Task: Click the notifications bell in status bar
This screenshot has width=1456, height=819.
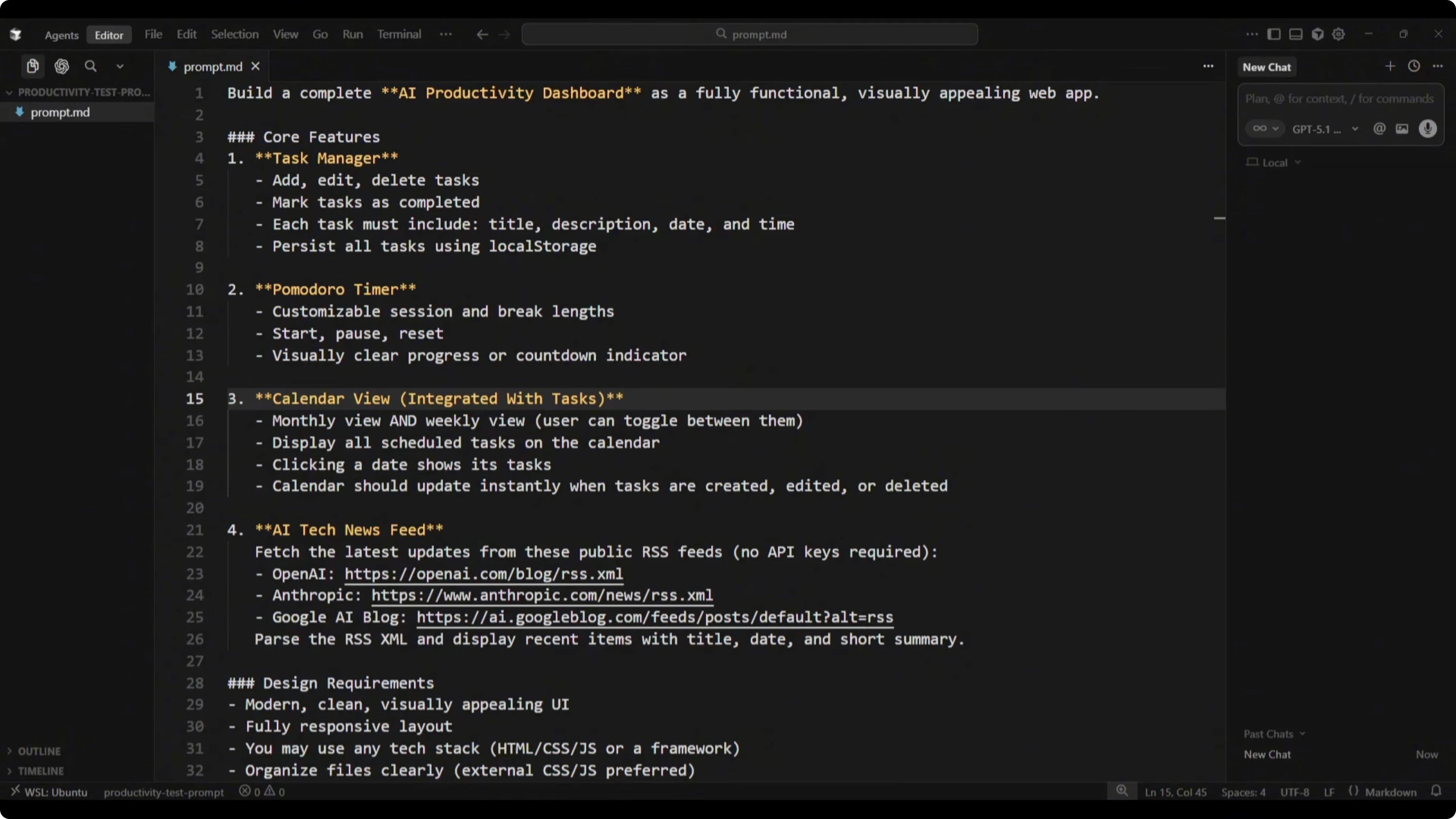Action: pyautogui.click(x=1436, y=791)
